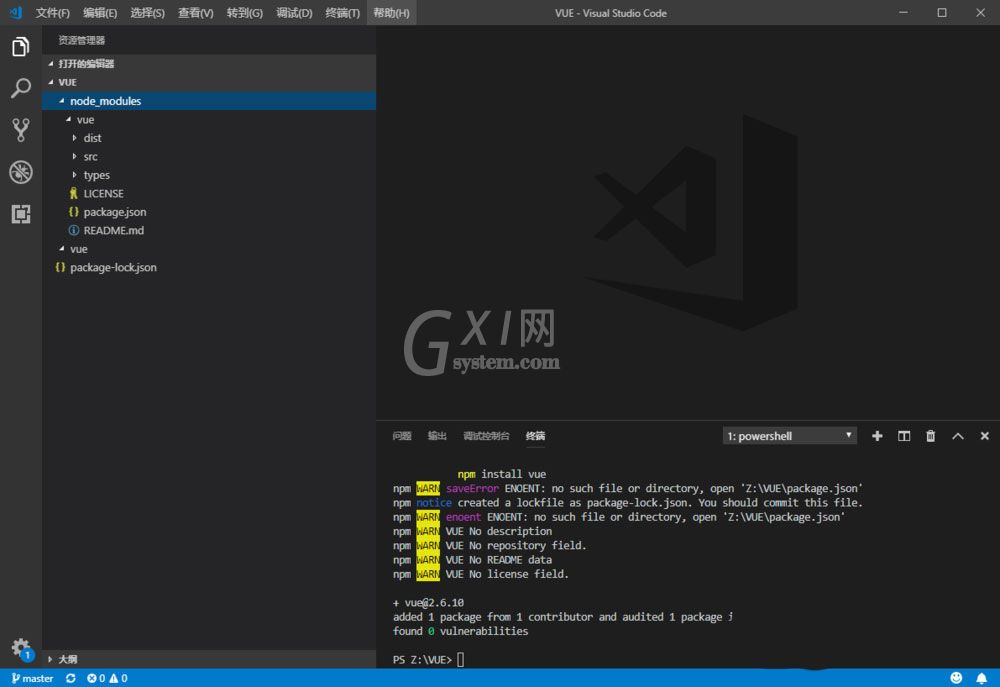The width and height of the screenshot is (1000, 687).
Task: Open the Explorer view in activity bar
Action: point(20,47)
